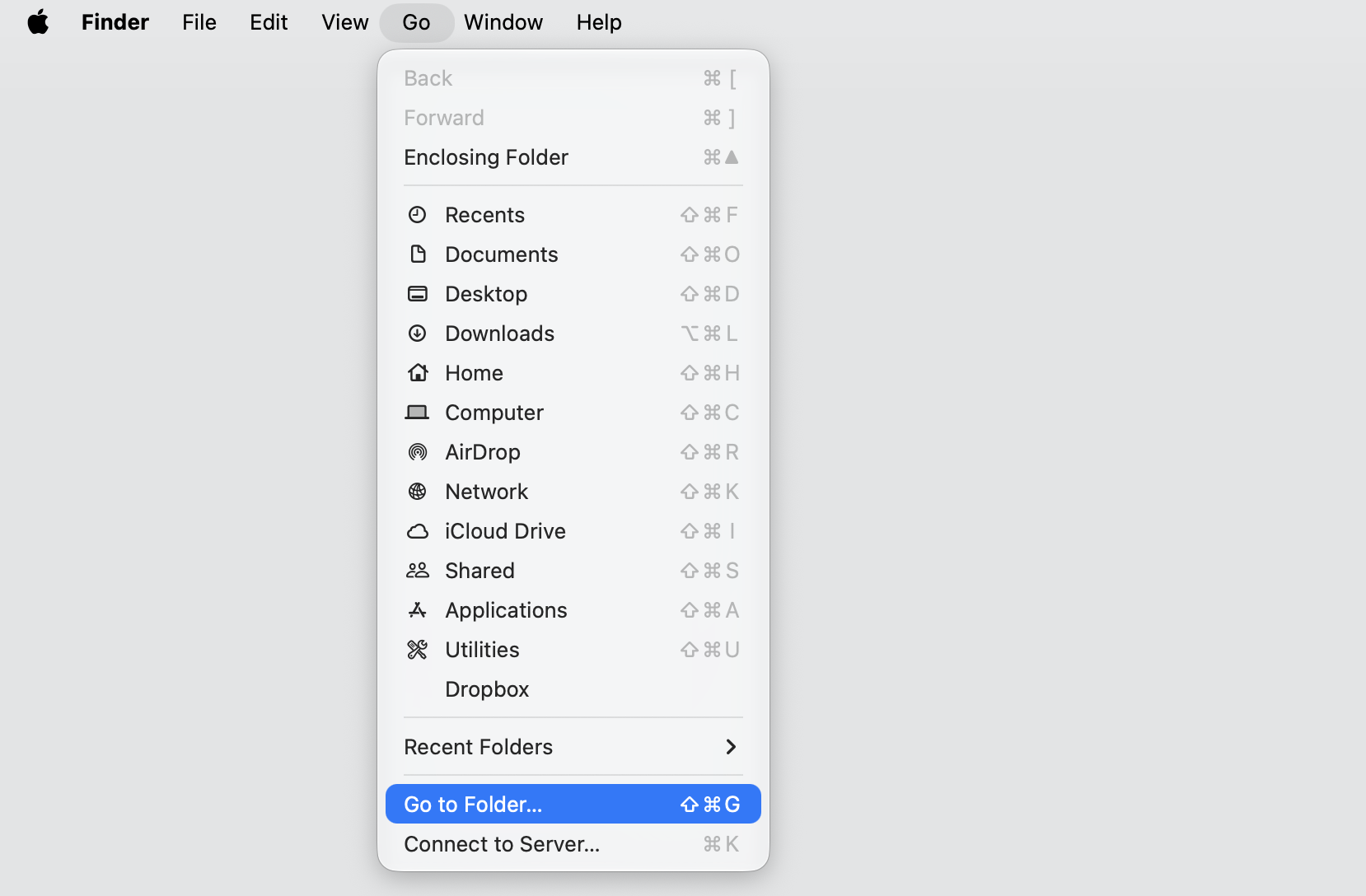Screen dimensions: 1366x896
Task: Go to the Home label
Action: [474, 373]
